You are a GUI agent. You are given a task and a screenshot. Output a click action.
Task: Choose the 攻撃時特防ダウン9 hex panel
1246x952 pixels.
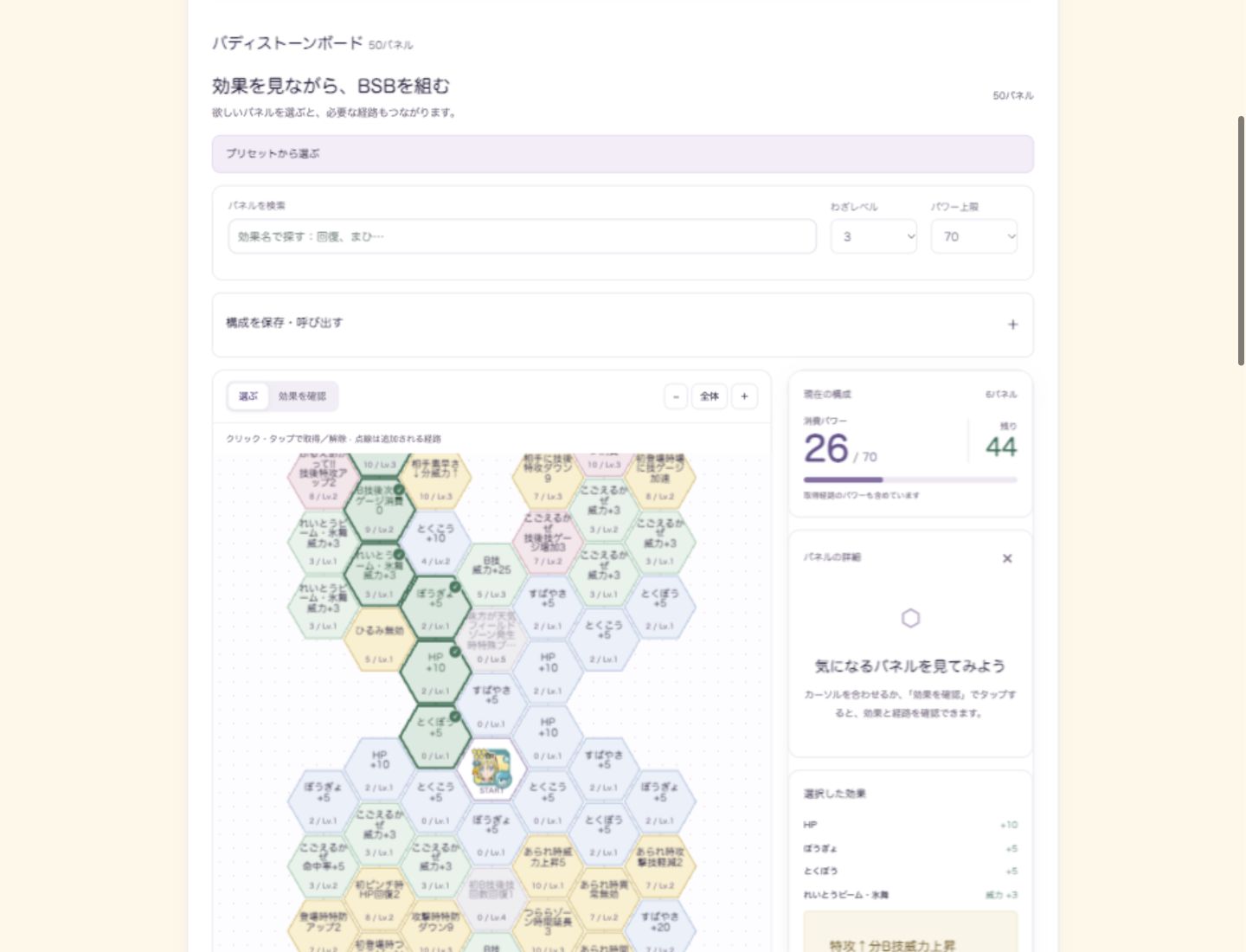point(435,928)
